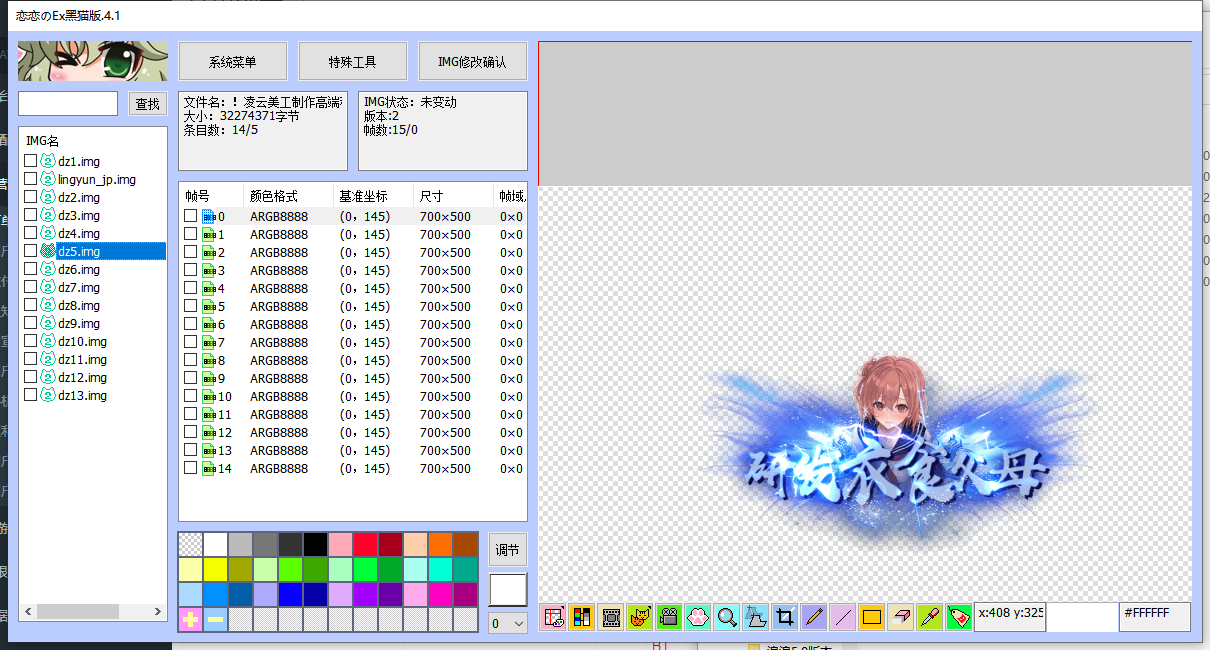Pick the eyedropper color sampler tool

930,617
